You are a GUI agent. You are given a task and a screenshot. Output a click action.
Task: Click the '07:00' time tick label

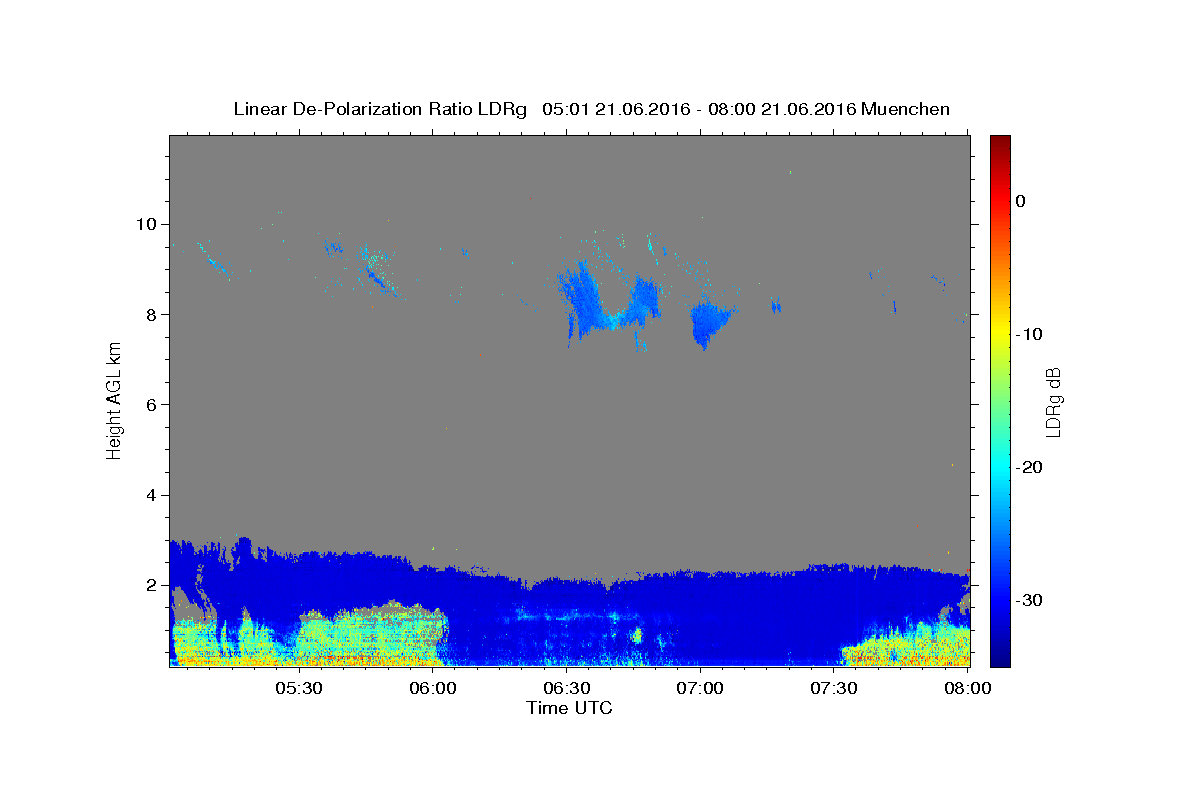point(700,689)
